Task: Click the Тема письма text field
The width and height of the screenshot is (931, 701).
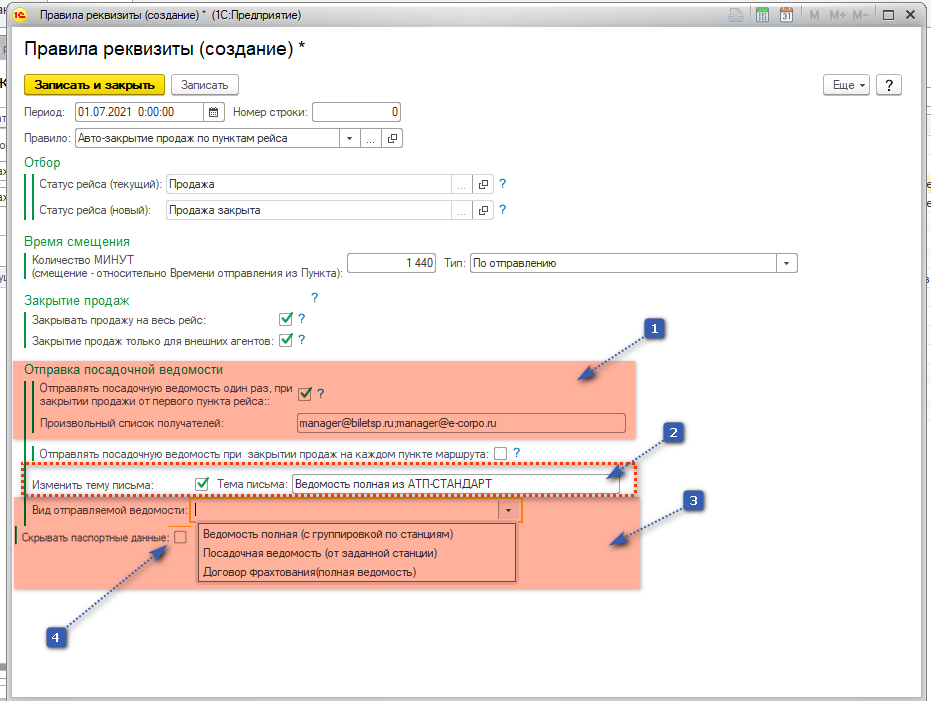Action: pyautogui.click(x=450, y=485)
